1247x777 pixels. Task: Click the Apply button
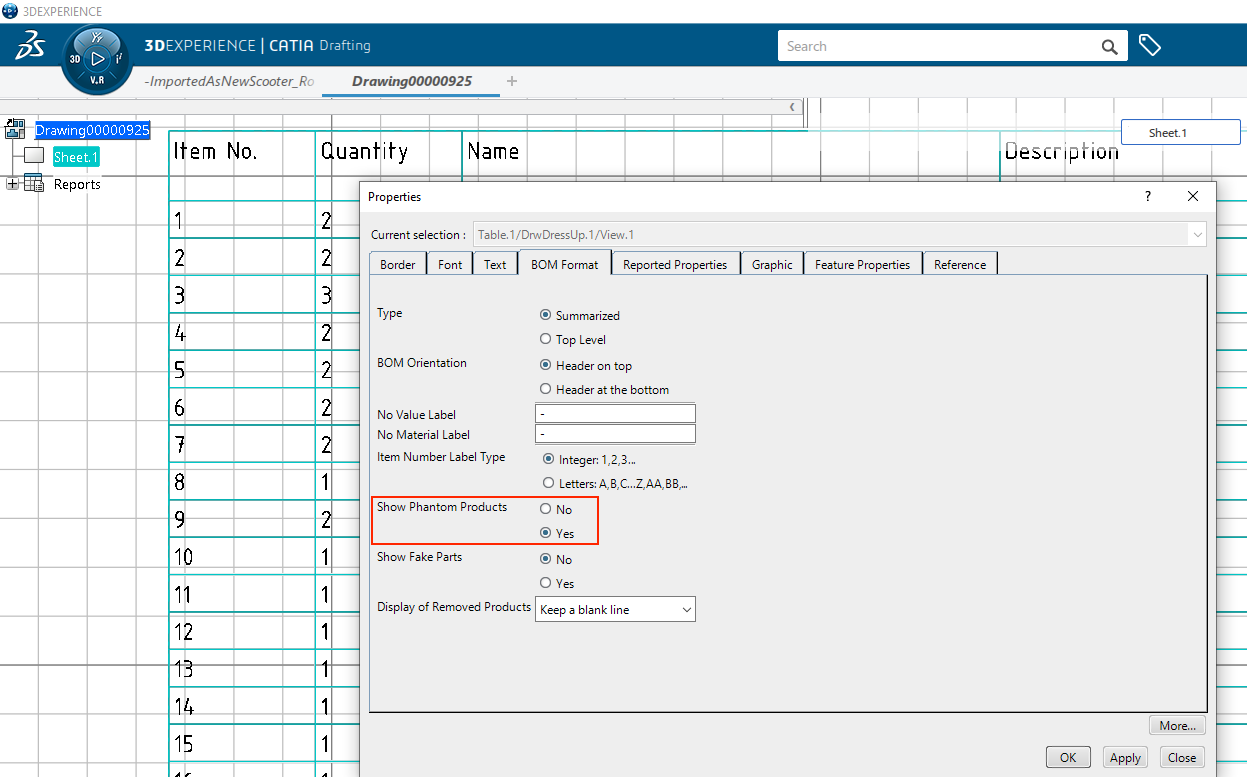[x=1125, y=758]
